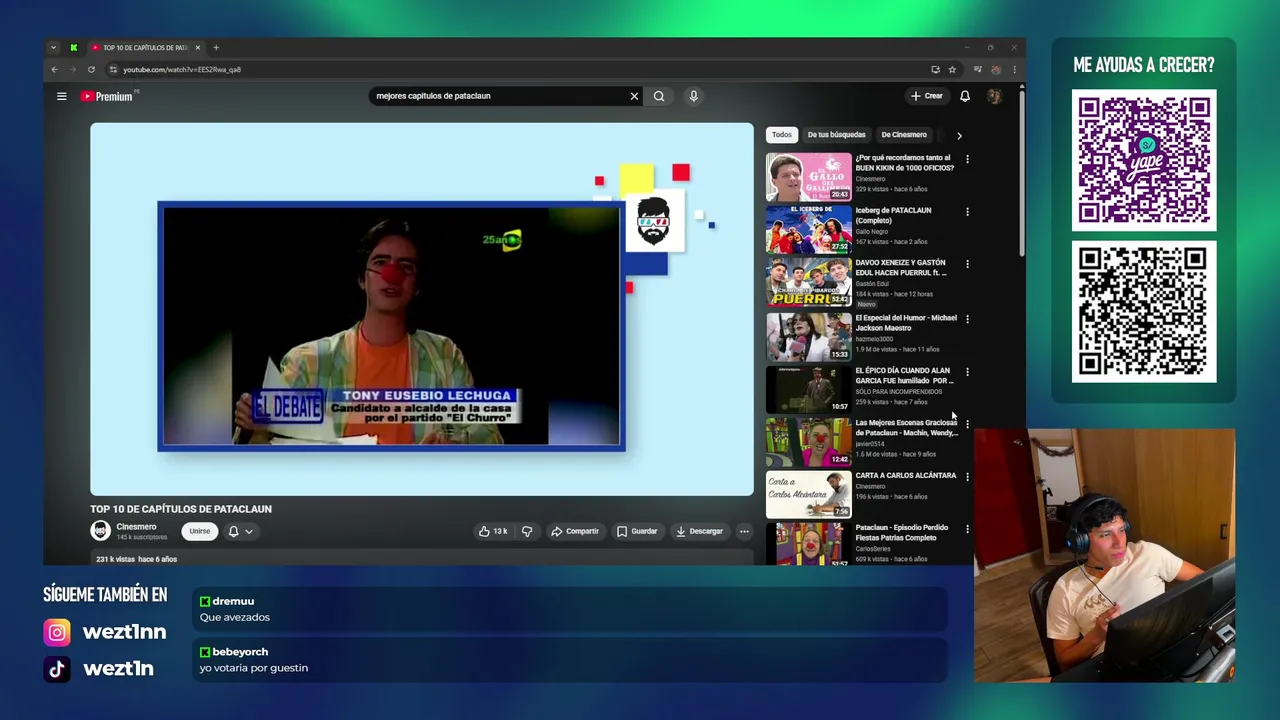The height and width of the screenshot is (720, 1280).
Task: Click the Unirse button
Action: click(200, 531)
